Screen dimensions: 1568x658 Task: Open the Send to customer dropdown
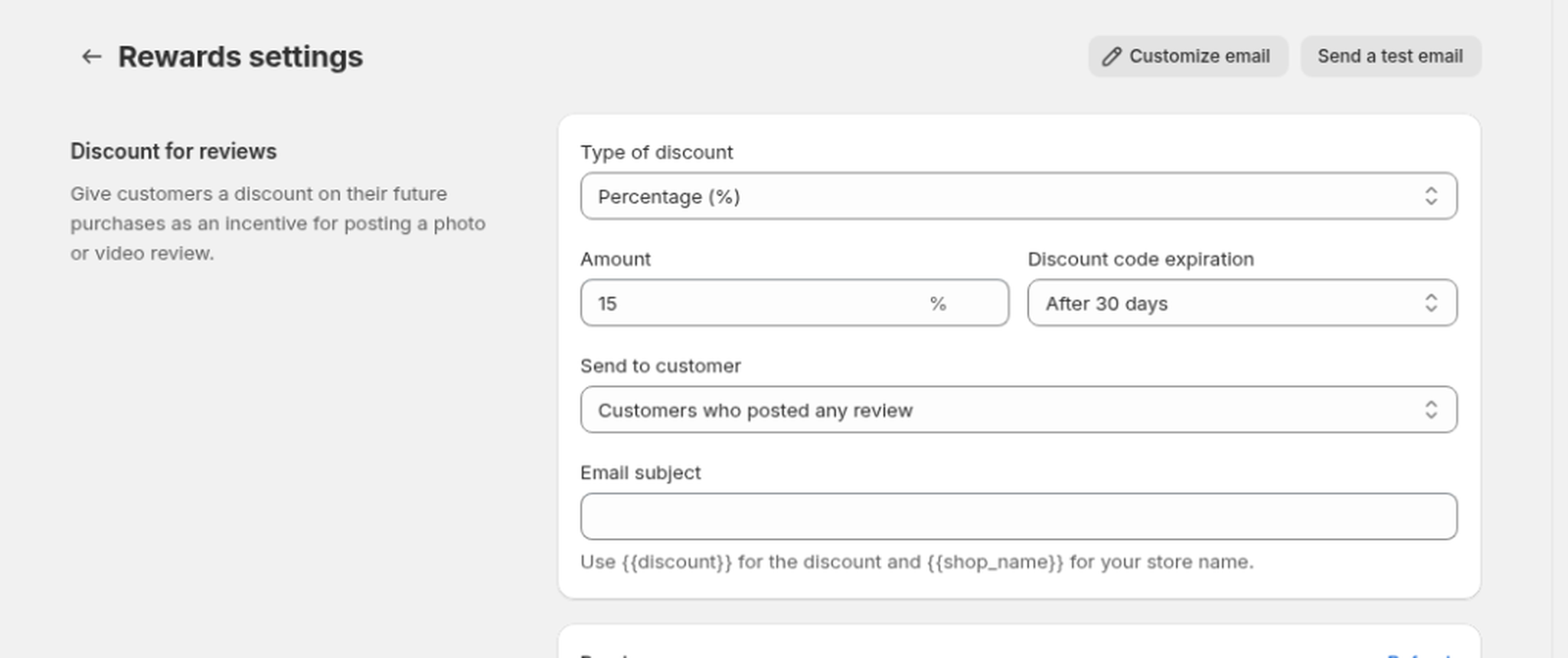[x=1018, y=410]
